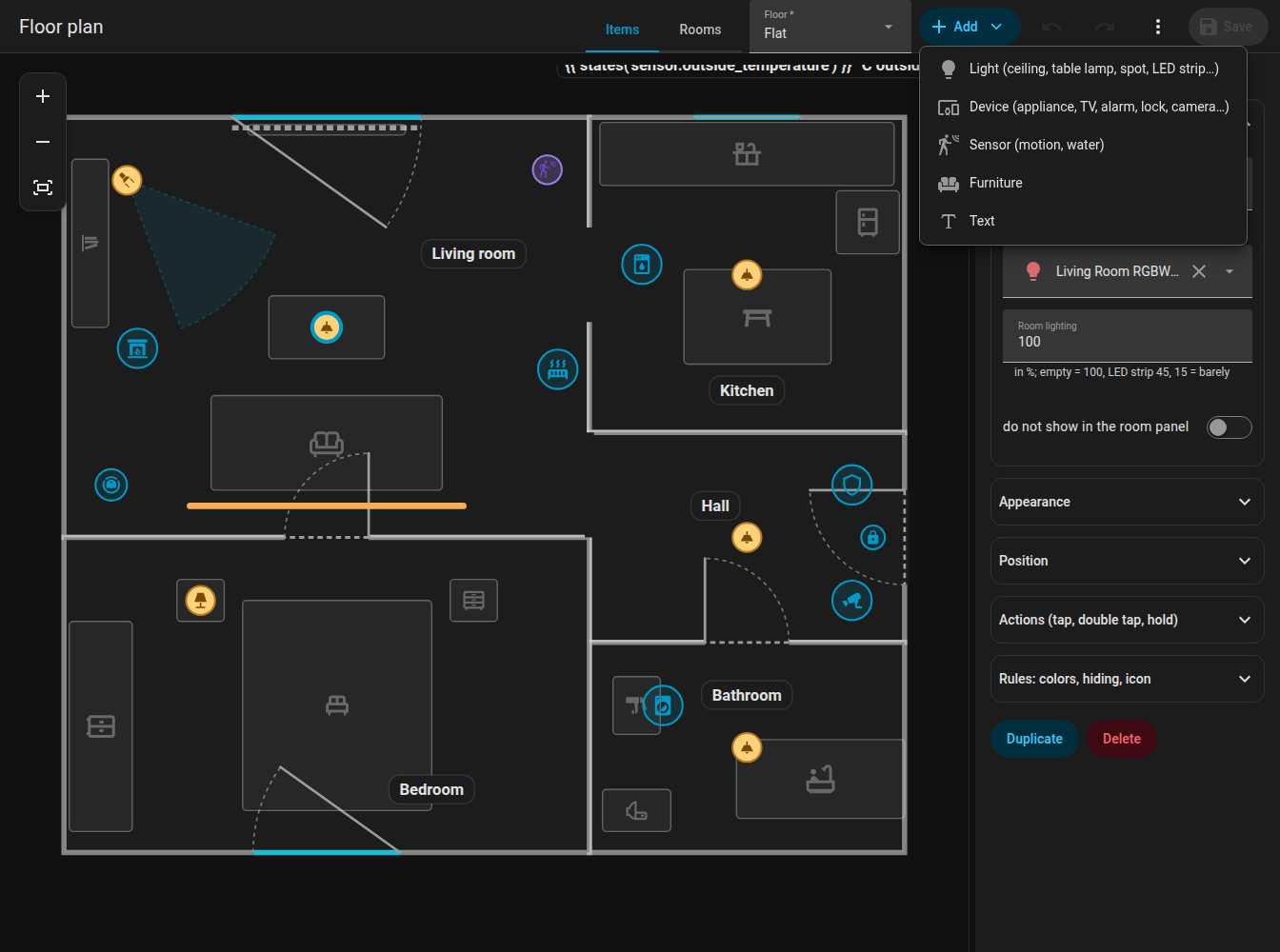1280x952 pixels.
Task: Click the zoom out minus button
Action: [x=43, y=142]
